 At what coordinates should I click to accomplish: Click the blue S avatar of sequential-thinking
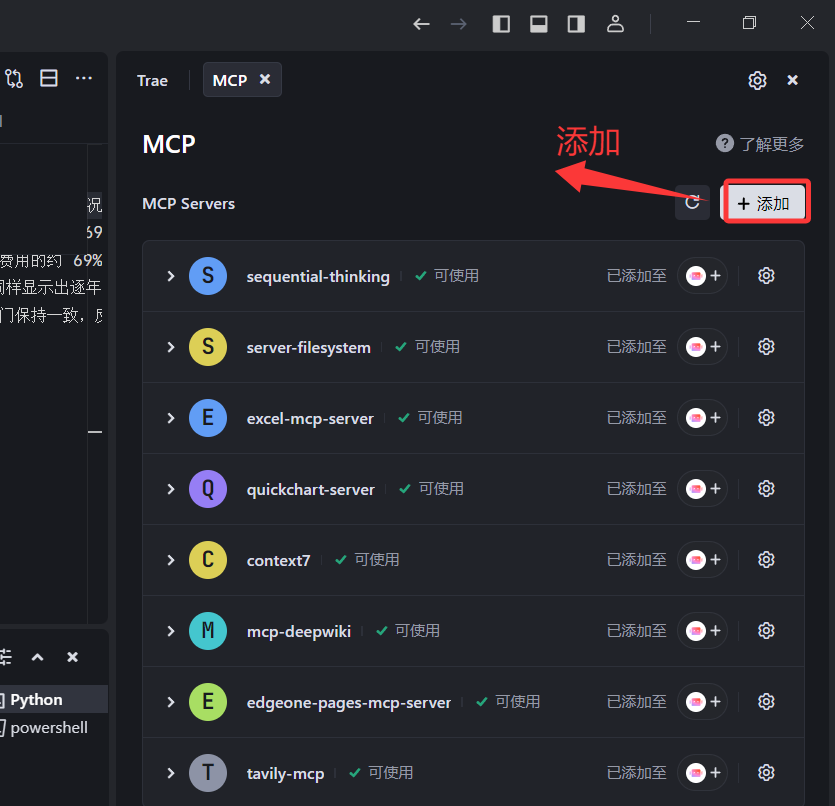click(x=208, y=276)
